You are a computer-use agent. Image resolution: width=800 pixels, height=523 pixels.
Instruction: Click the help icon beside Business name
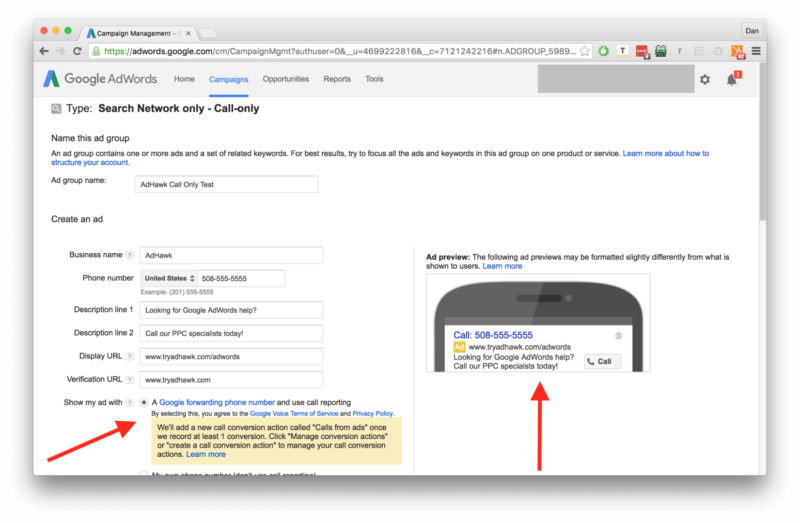pyautogui.click(x=130, y=255)
